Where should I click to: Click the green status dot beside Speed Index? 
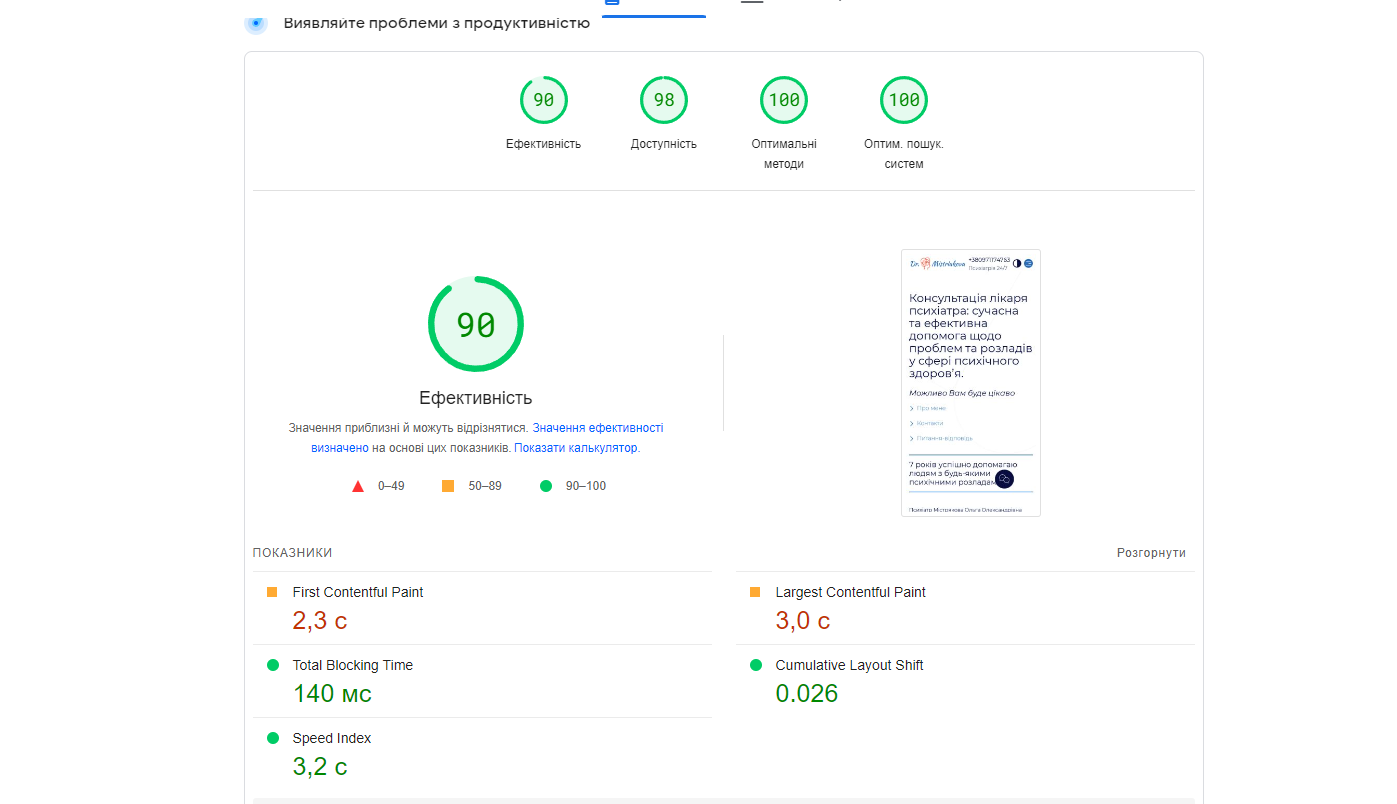pyautogui.click(x=272, y=738)
